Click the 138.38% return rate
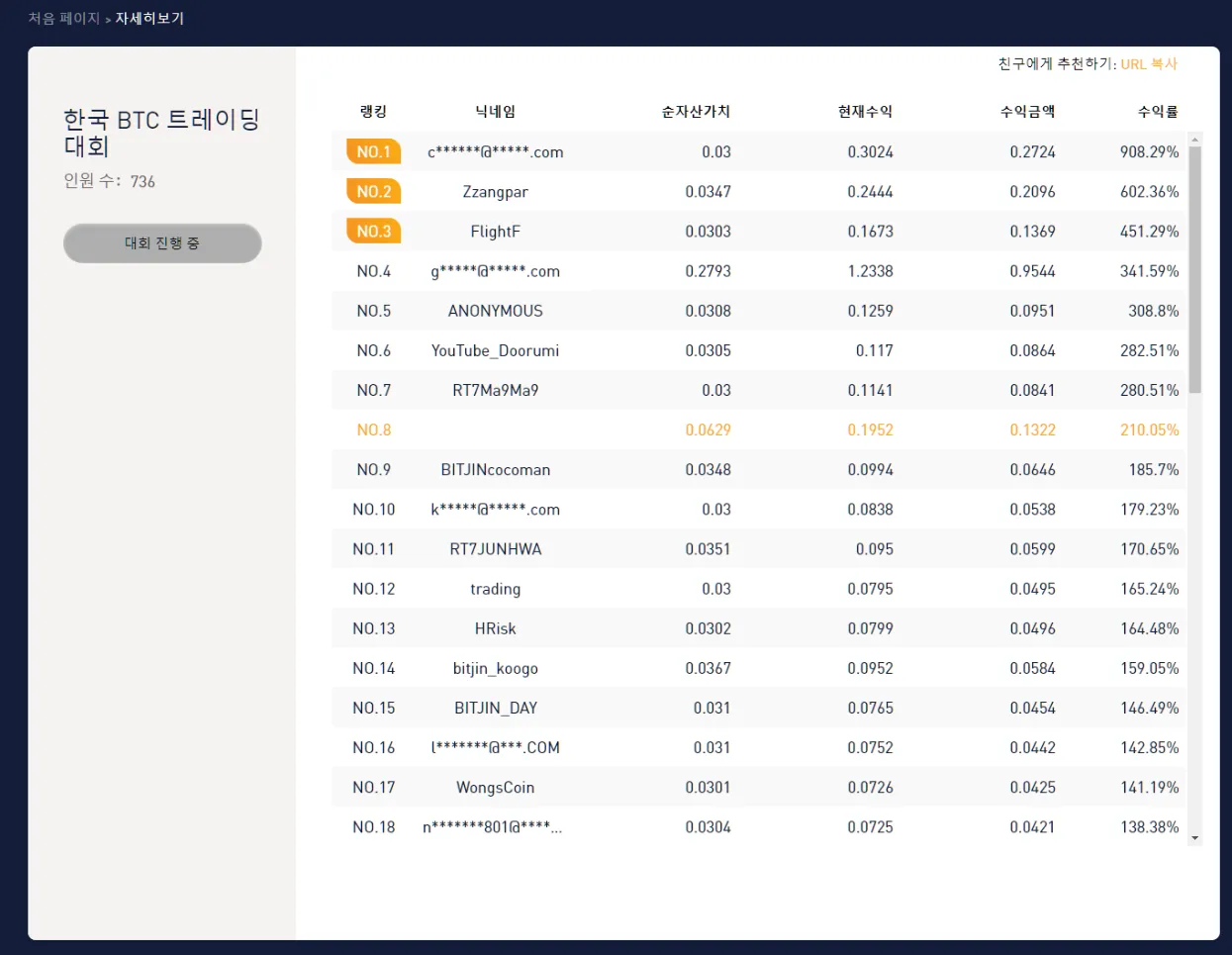Image resolution: width=1232 pixels, height=955 pixels. pyautogui.click(x=1149, y=826)
